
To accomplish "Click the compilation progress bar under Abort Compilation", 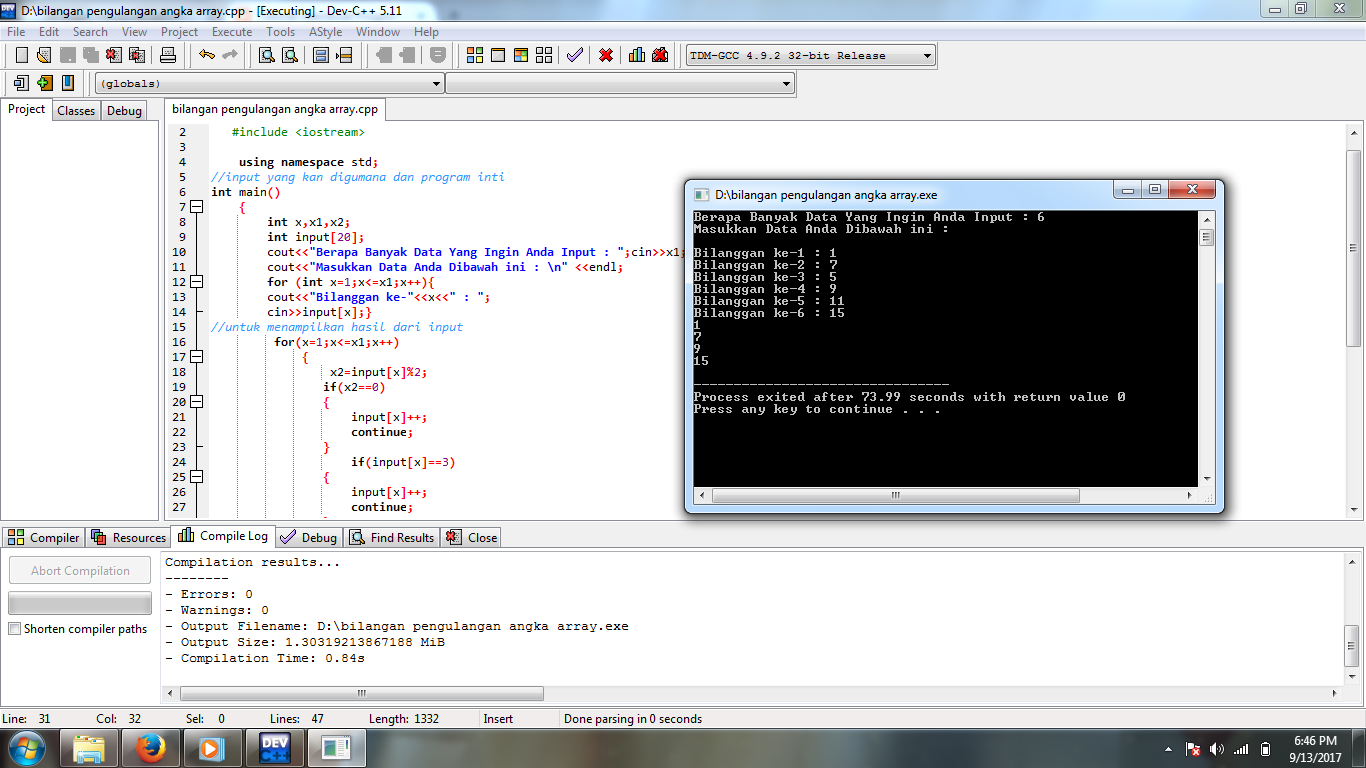I will tap(80, 603).
